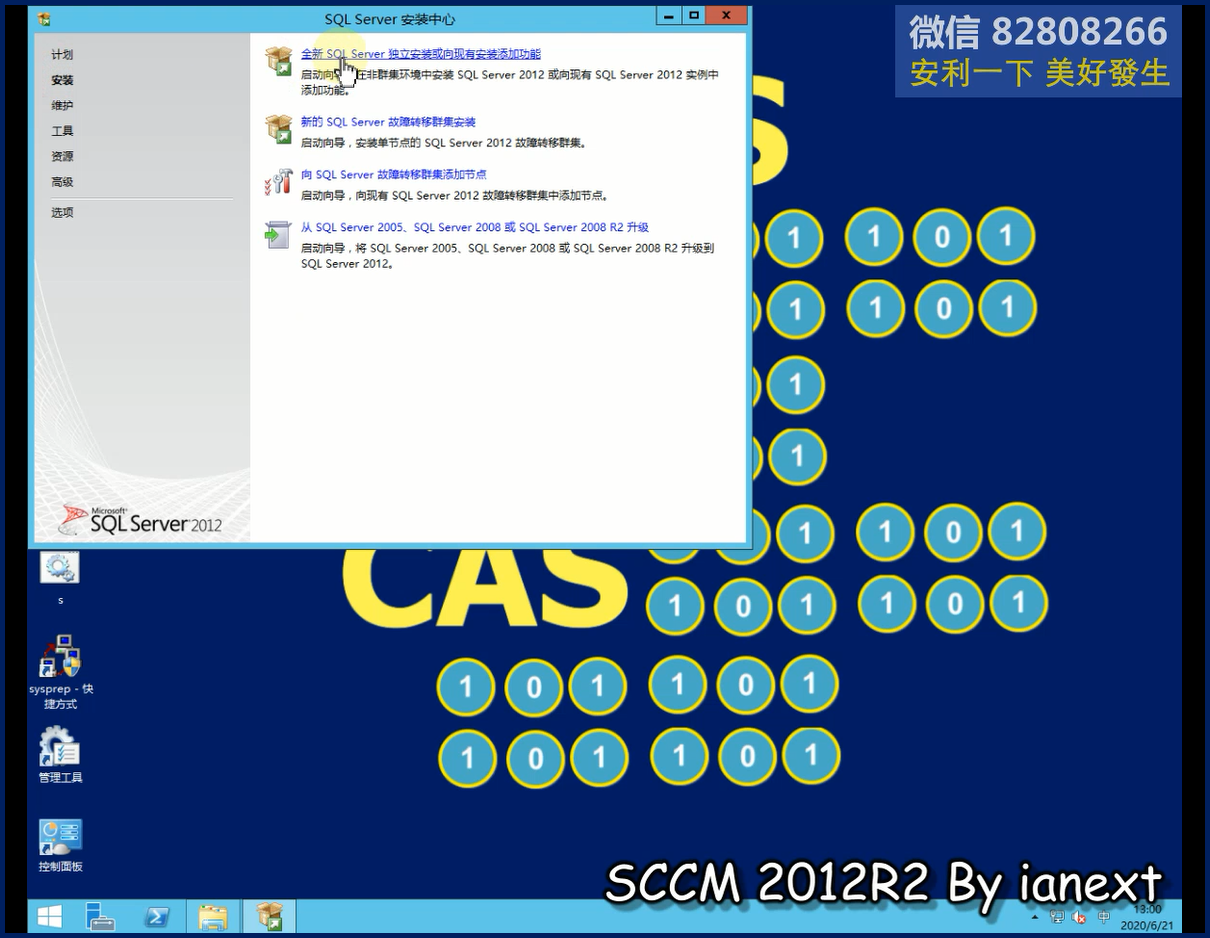Image resolution: width=1210 pixels, height=938 pixels.
Task: Select 高级 in the left navigation
Action: pos(62,182)
